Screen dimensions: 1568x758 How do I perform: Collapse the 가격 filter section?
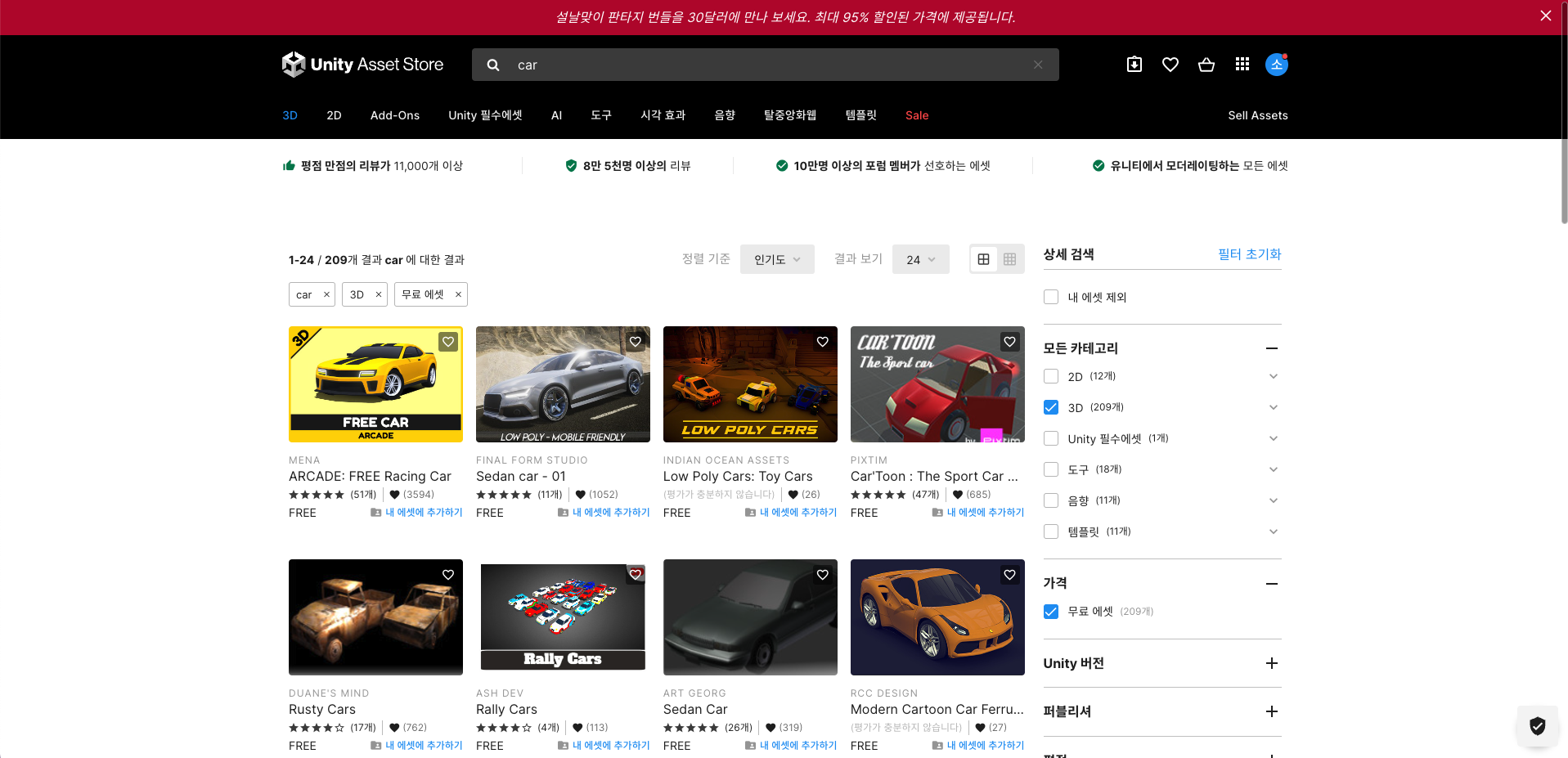coord(1272,584)
